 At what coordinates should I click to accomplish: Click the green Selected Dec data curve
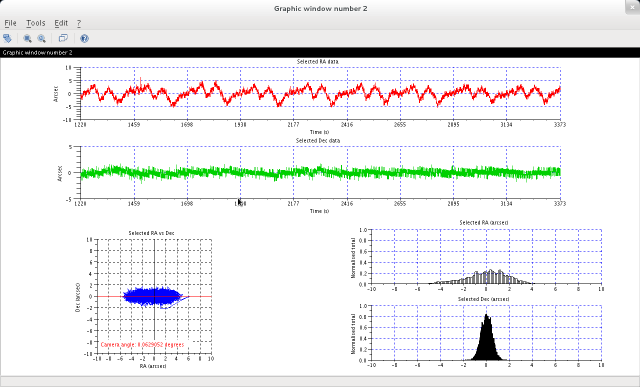coord(320,173)
